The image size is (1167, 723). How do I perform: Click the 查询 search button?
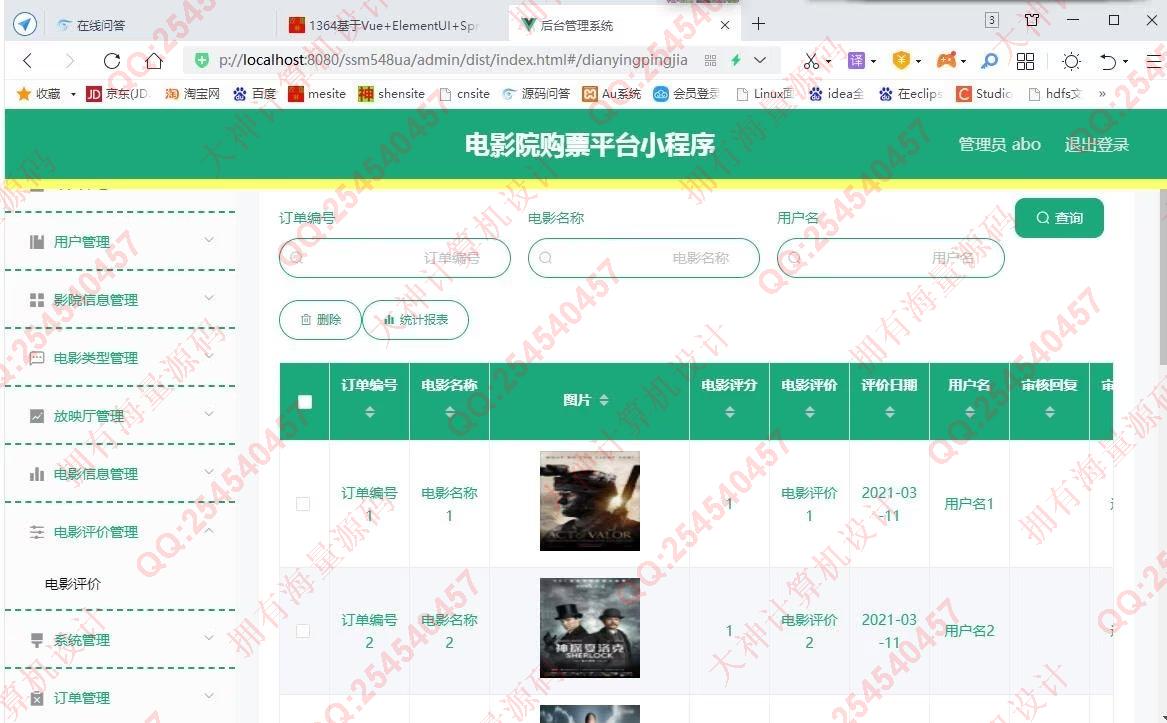coord(1059,218)
